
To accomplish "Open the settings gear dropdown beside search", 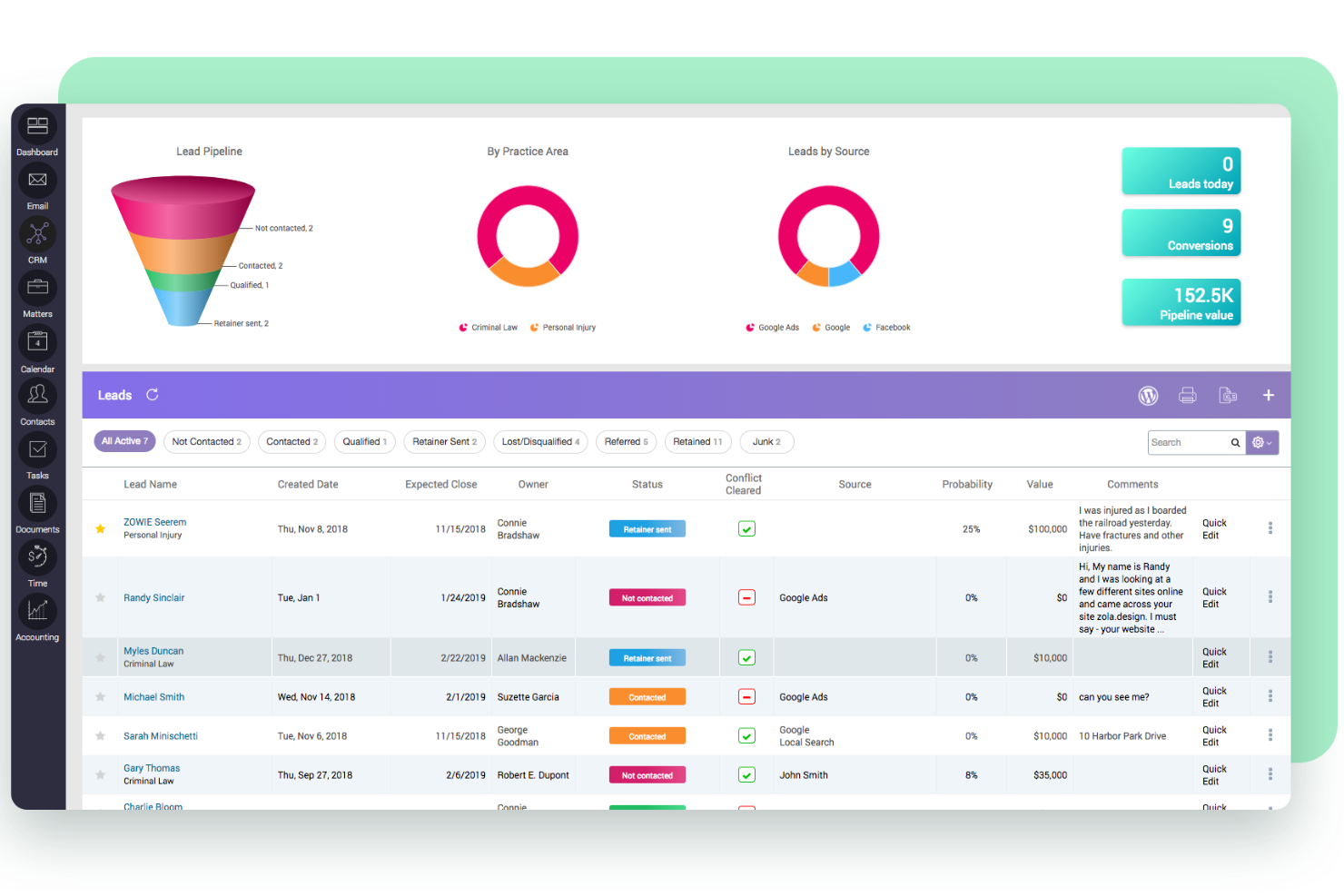I will pyautogui.click(x=1261, y=442).
